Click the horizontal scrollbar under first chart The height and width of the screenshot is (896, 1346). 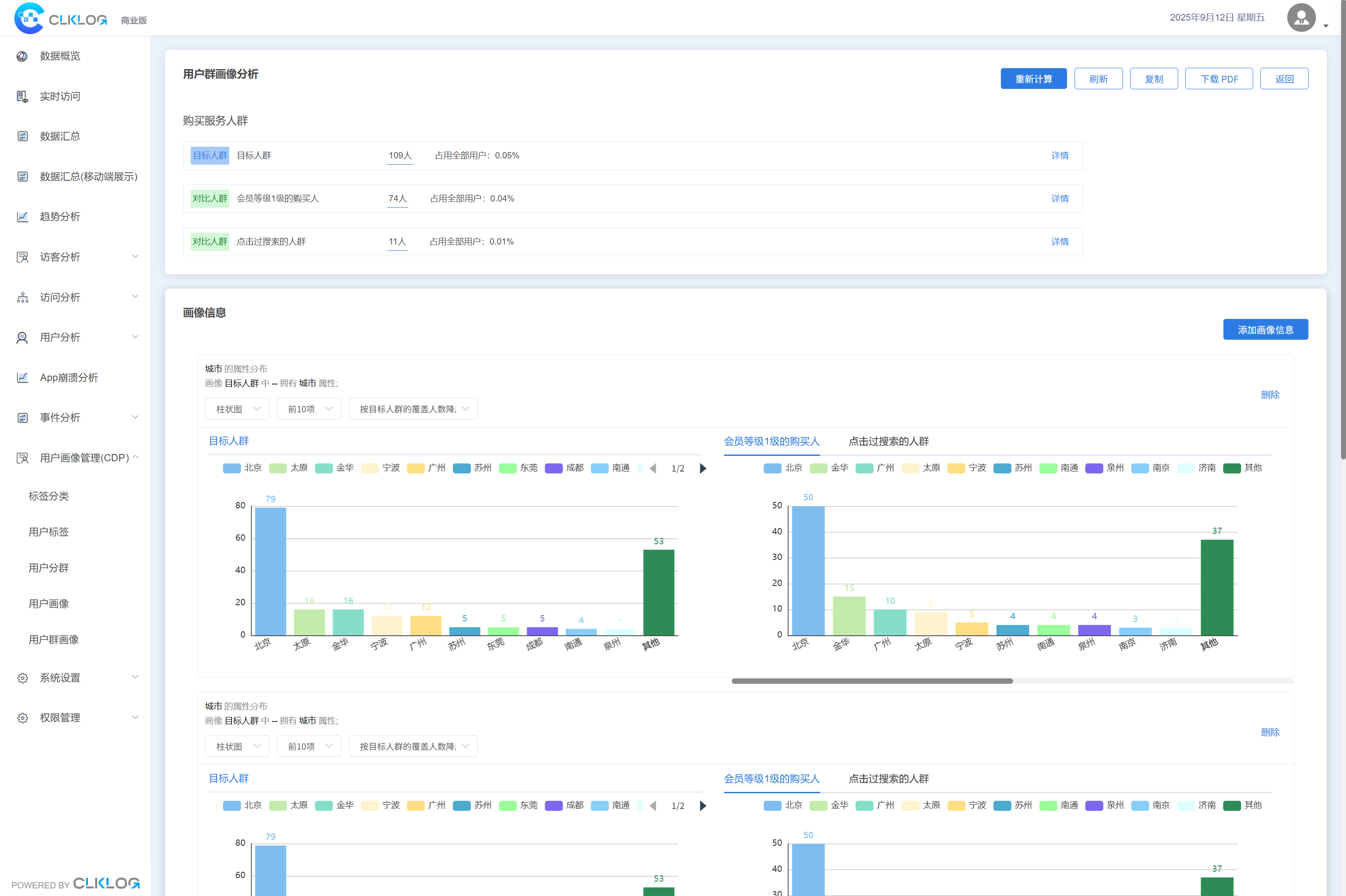coord(872,681)
